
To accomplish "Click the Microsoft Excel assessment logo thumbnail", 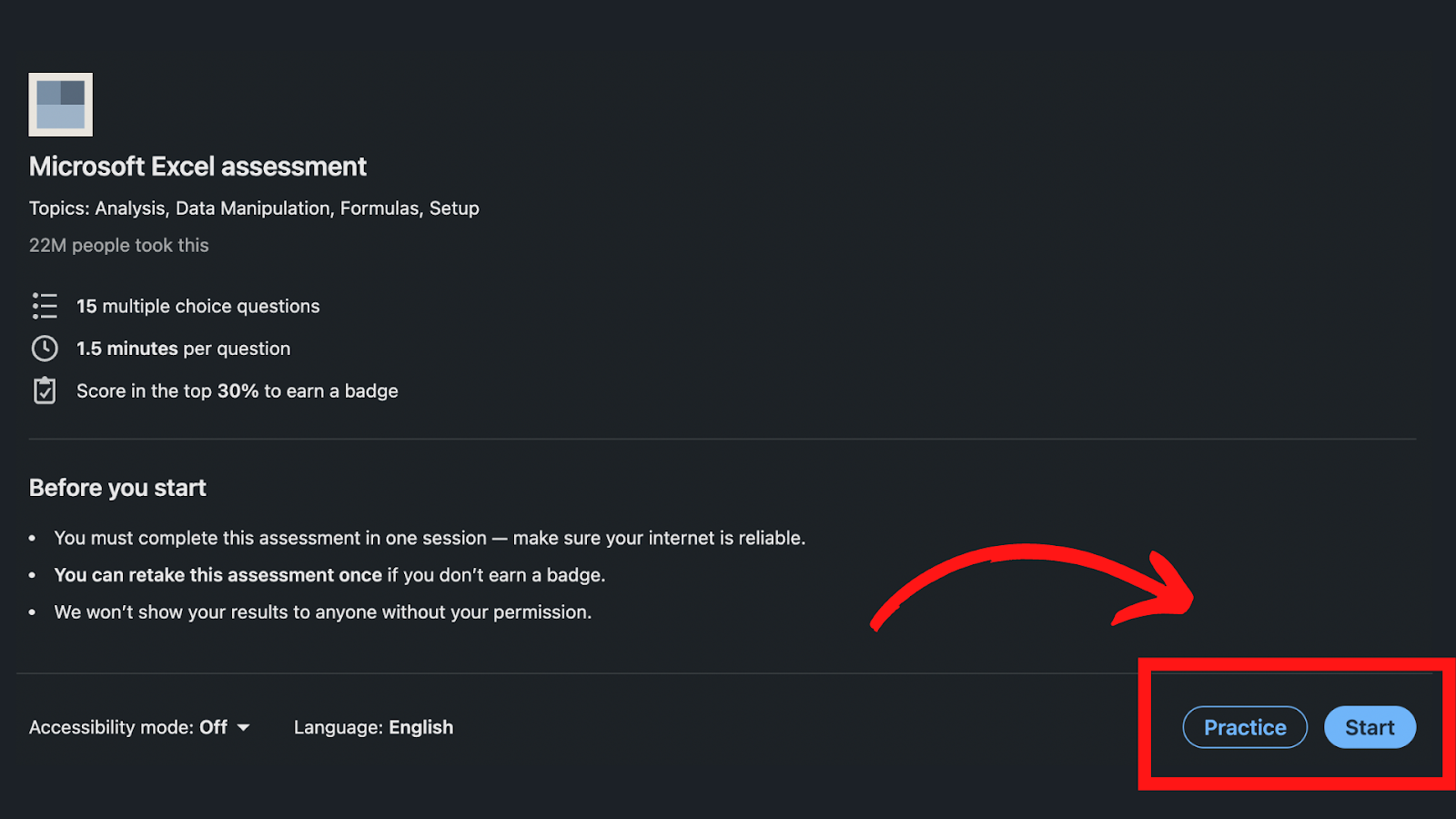I will pos(61,105).
